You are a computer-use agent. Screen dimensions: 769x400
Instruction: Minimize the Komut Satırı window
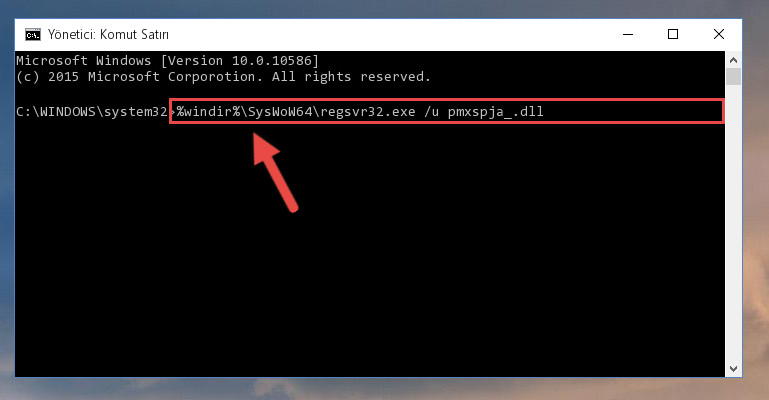pos(628,34)
